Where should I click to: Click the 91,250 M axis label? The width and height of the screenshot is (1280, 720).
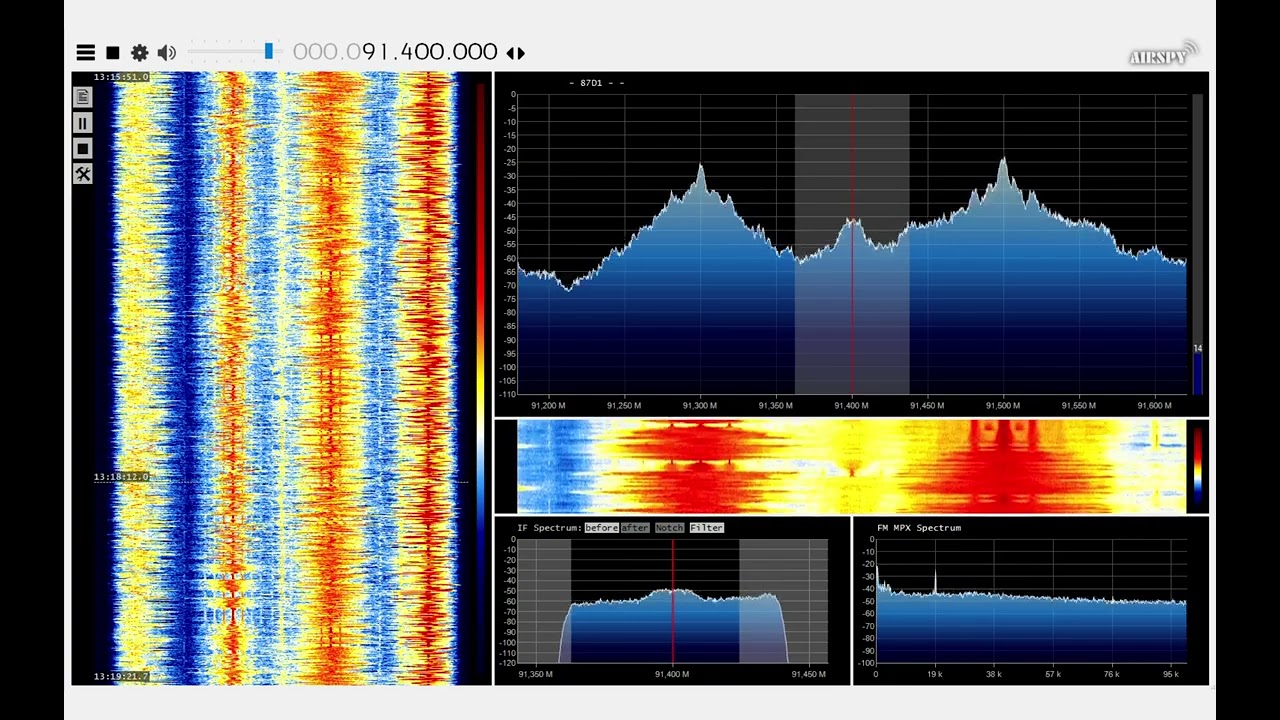coord(624,406)
